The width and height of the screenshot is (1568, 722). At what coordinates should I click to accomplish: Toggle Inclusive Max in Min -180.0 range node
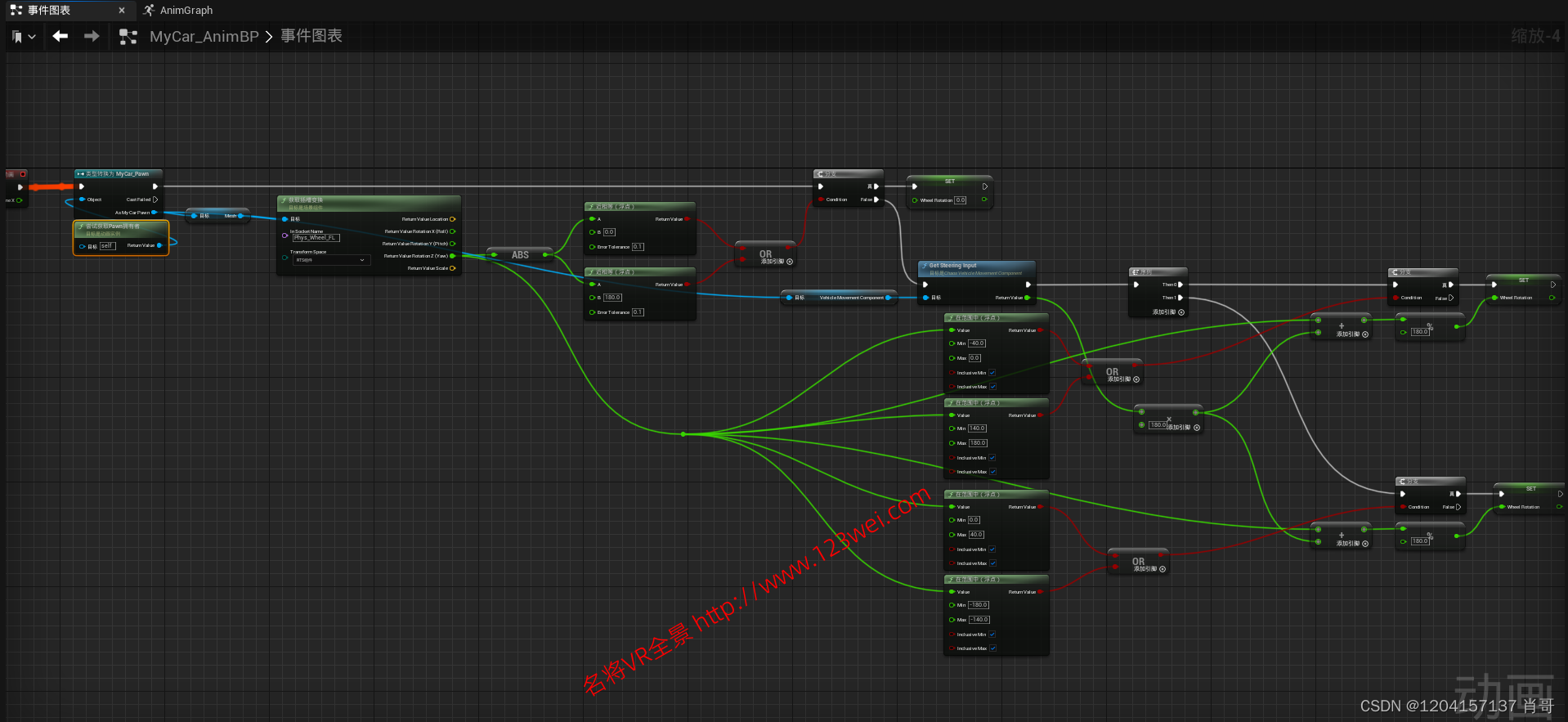[x=992, y=648]
